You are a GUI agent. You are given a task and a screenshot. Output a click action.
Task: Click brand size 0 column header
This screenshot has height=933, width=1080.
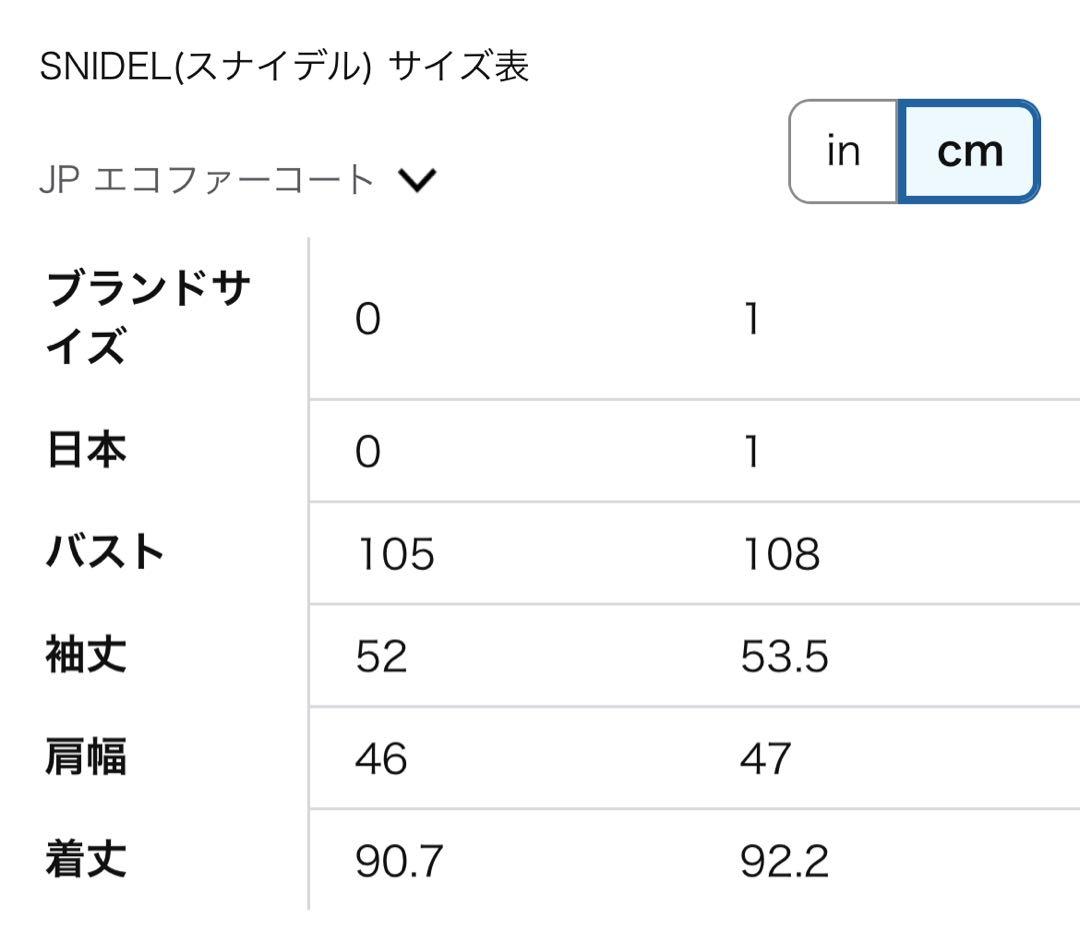[x=368, y=320]
